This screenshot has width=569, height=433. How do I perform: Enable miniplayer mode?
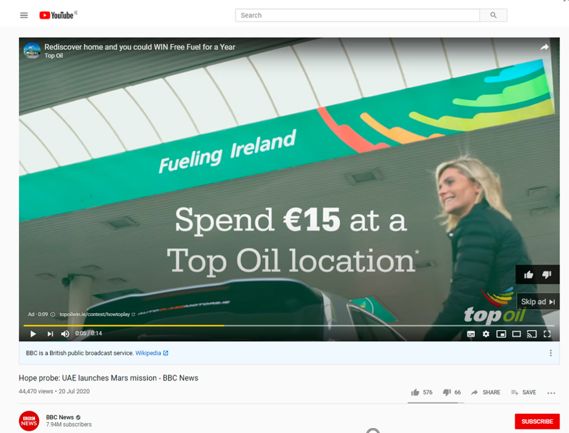tap(501, 334)
